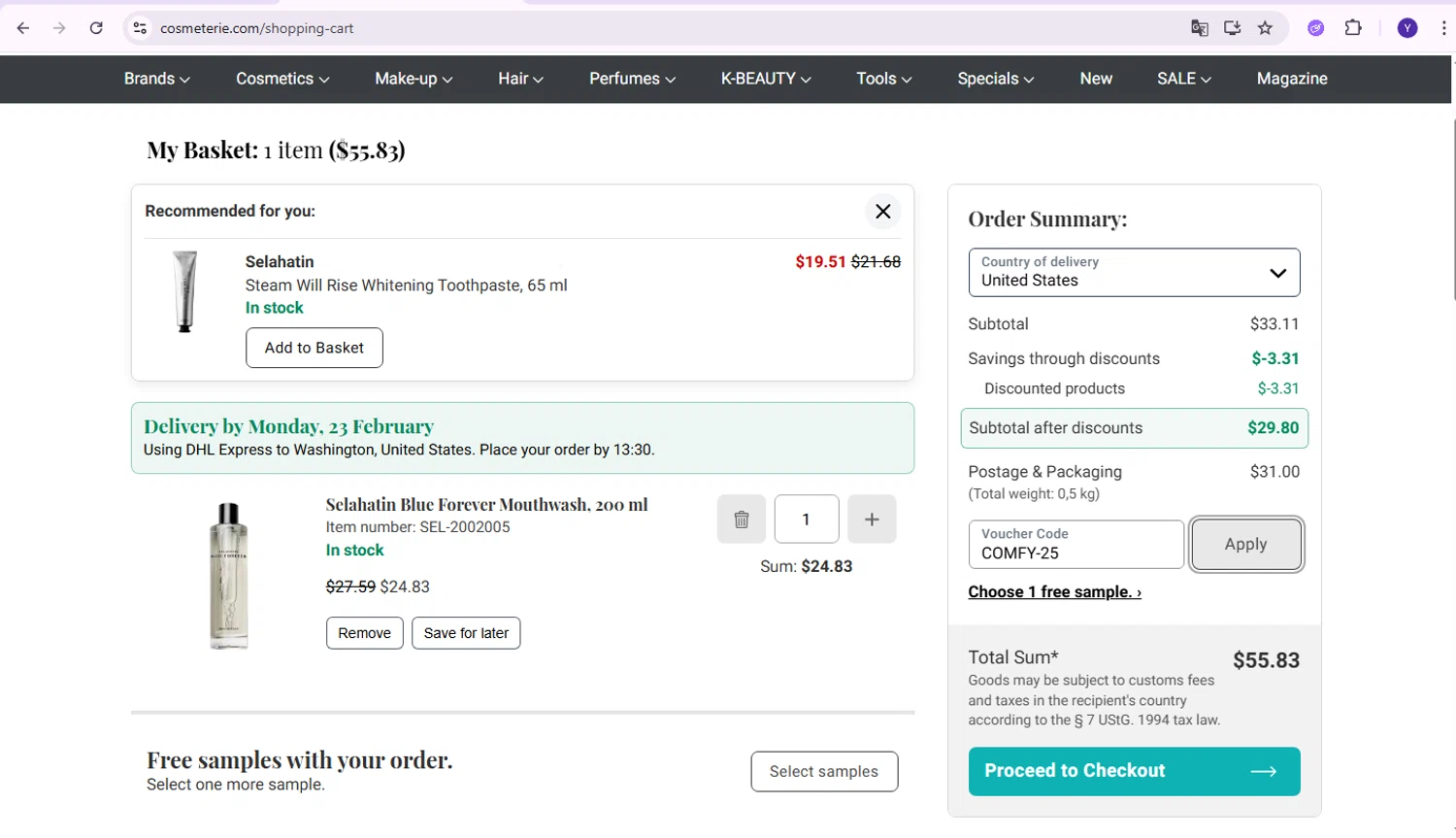Expand the Specials menu
1456x838 pixels.
[x=996, y=79]
